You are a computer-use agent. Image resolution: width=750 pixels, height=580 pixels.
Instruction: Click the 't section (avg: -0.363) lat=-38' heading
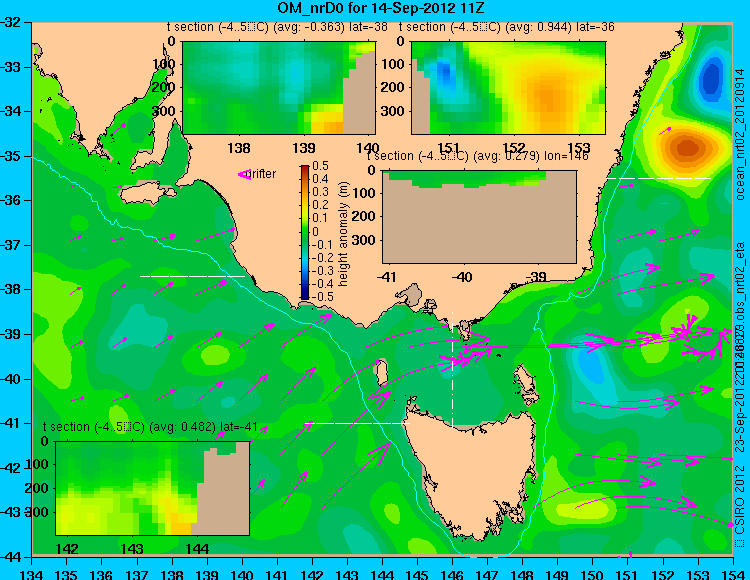pyautogui.click(x=277, y=27)
